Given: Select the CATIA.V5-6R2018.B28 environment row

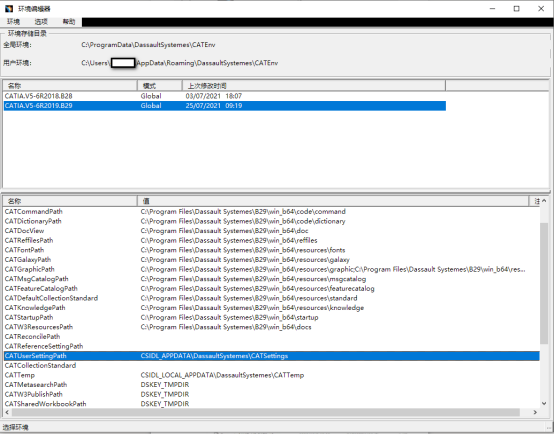Looking at the screenshot, I should 225,96.
